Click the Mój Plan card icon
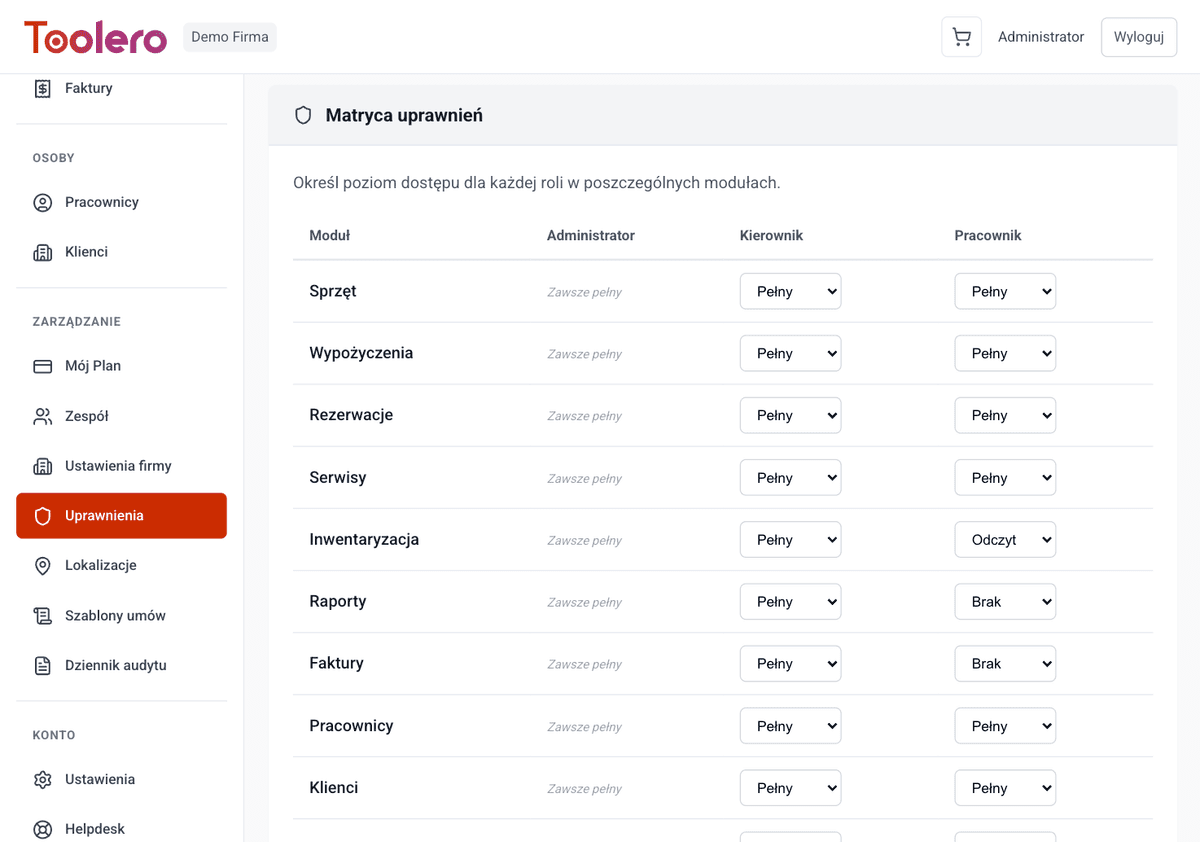Image resolution: width=1200 pixels, height=842 pixels. (42, 366)
